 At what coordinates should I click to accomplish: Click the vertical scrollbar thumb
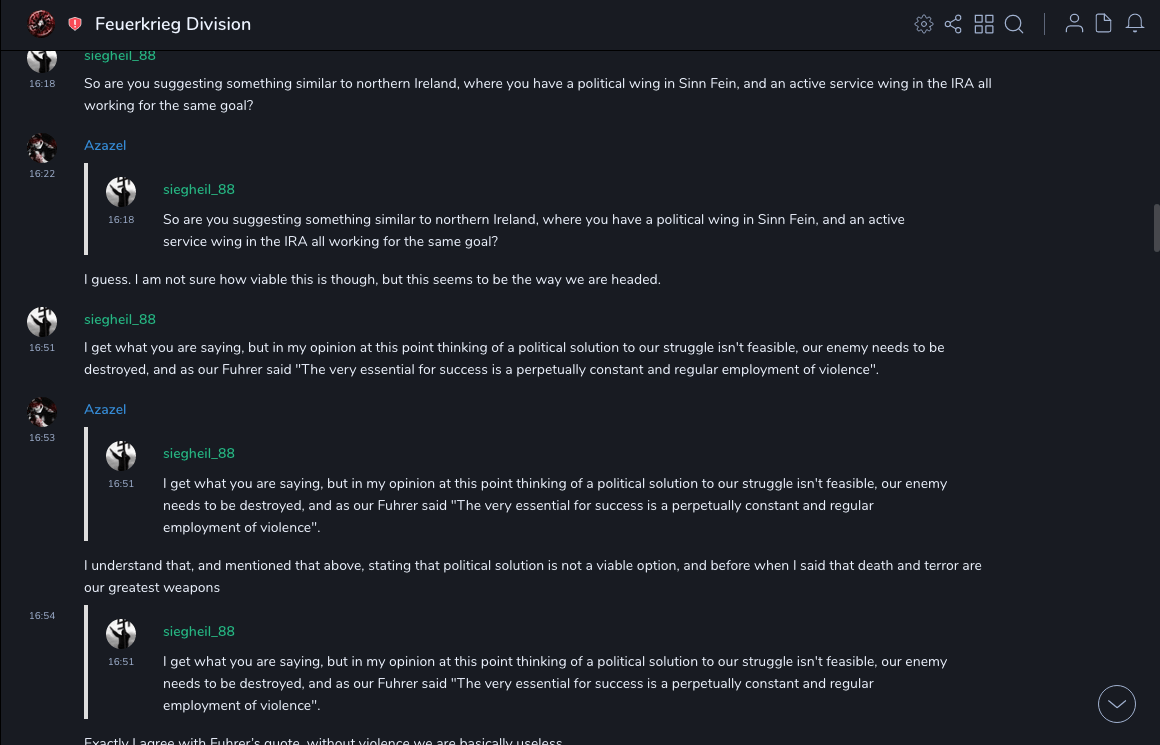pos(1156,228)
